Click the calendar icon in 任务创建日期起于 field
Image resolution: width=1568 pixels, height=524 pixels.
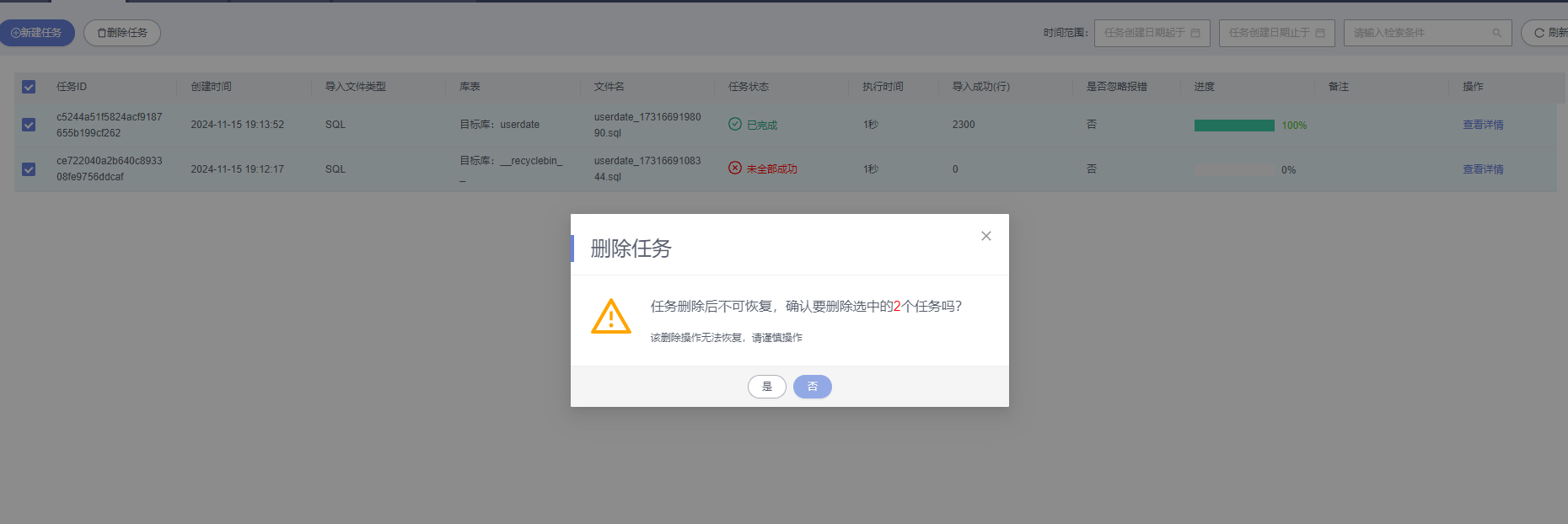click(x=1195, y=33)
